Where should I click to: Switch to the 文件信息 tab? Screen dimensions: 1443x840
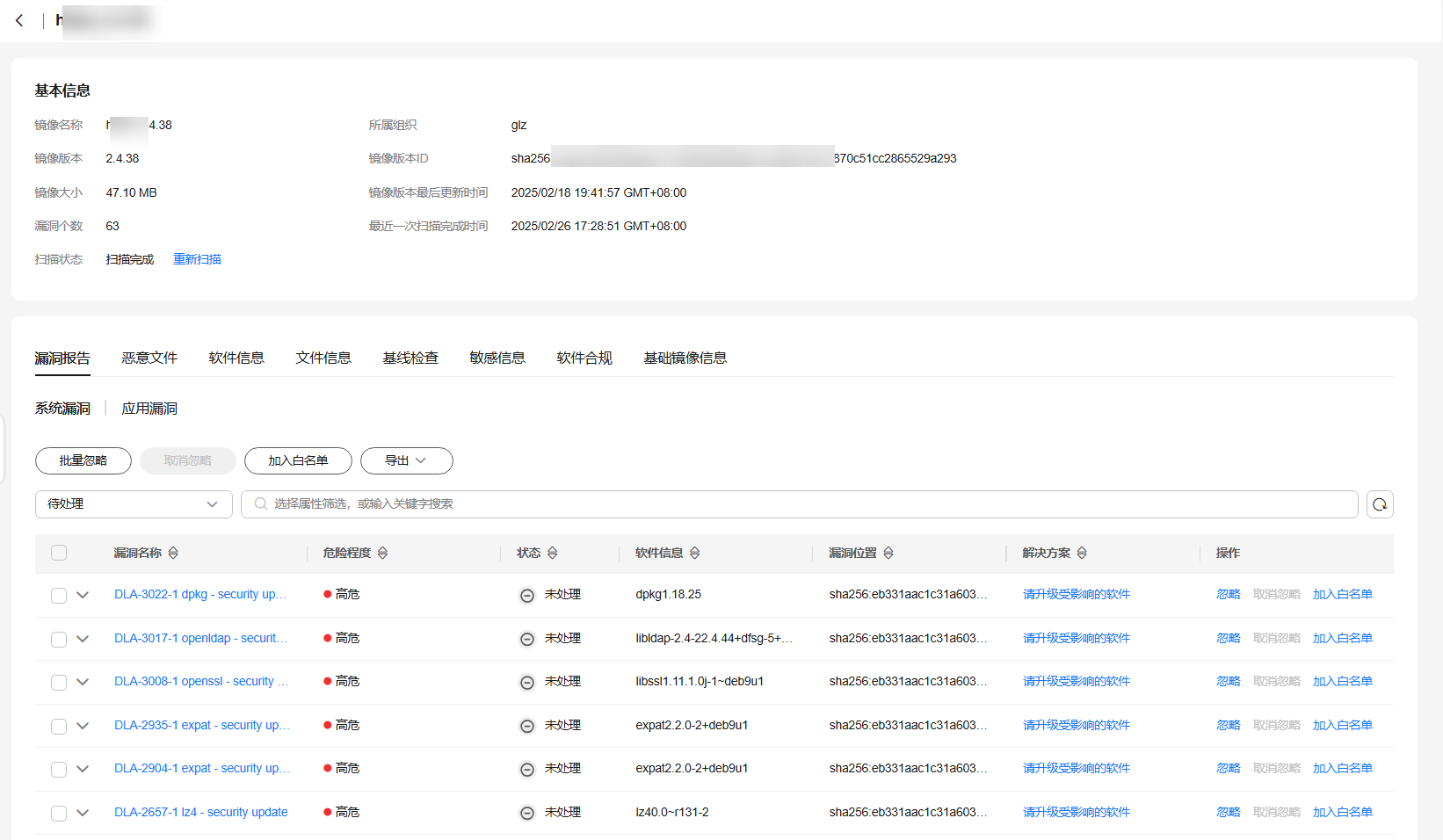pyautogui.click(x=323, y=358)
